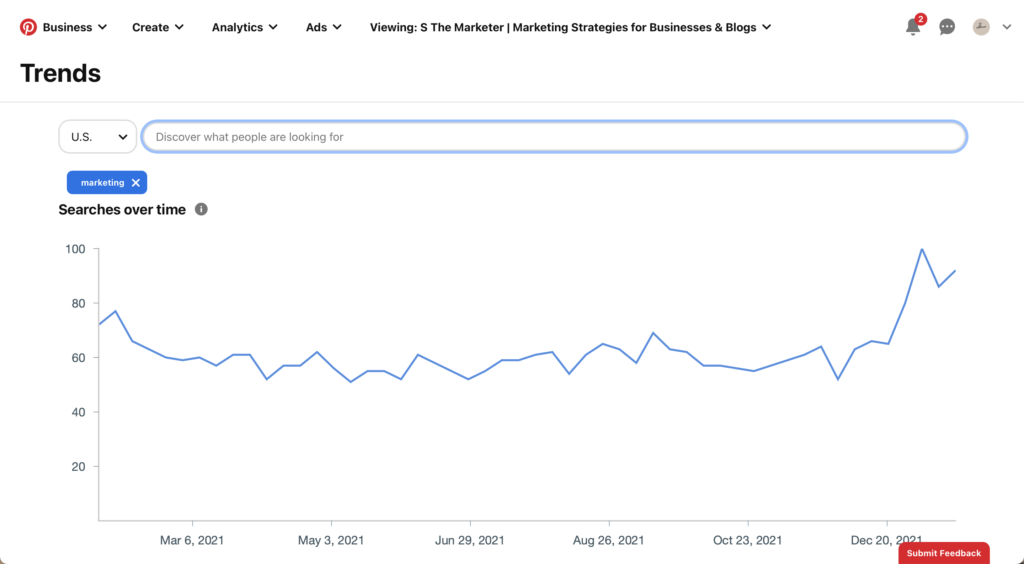This screenshot has width=1024, height=564.
Task: Open the Create menu
Action: 157,27
